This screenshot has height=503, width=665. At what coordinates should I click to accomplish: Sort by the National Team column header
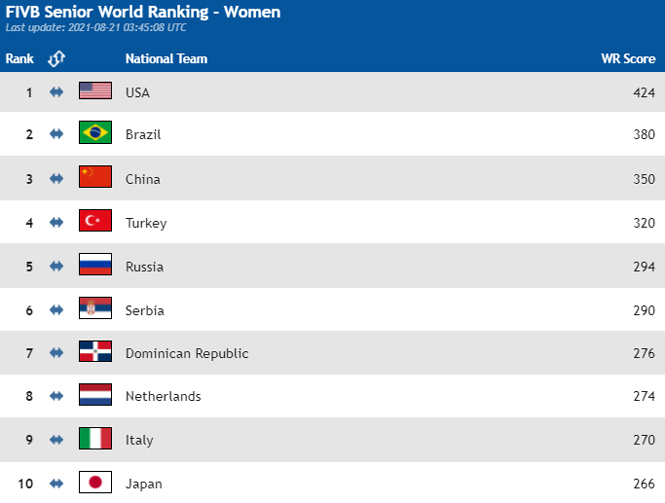[x=166, y=59]
